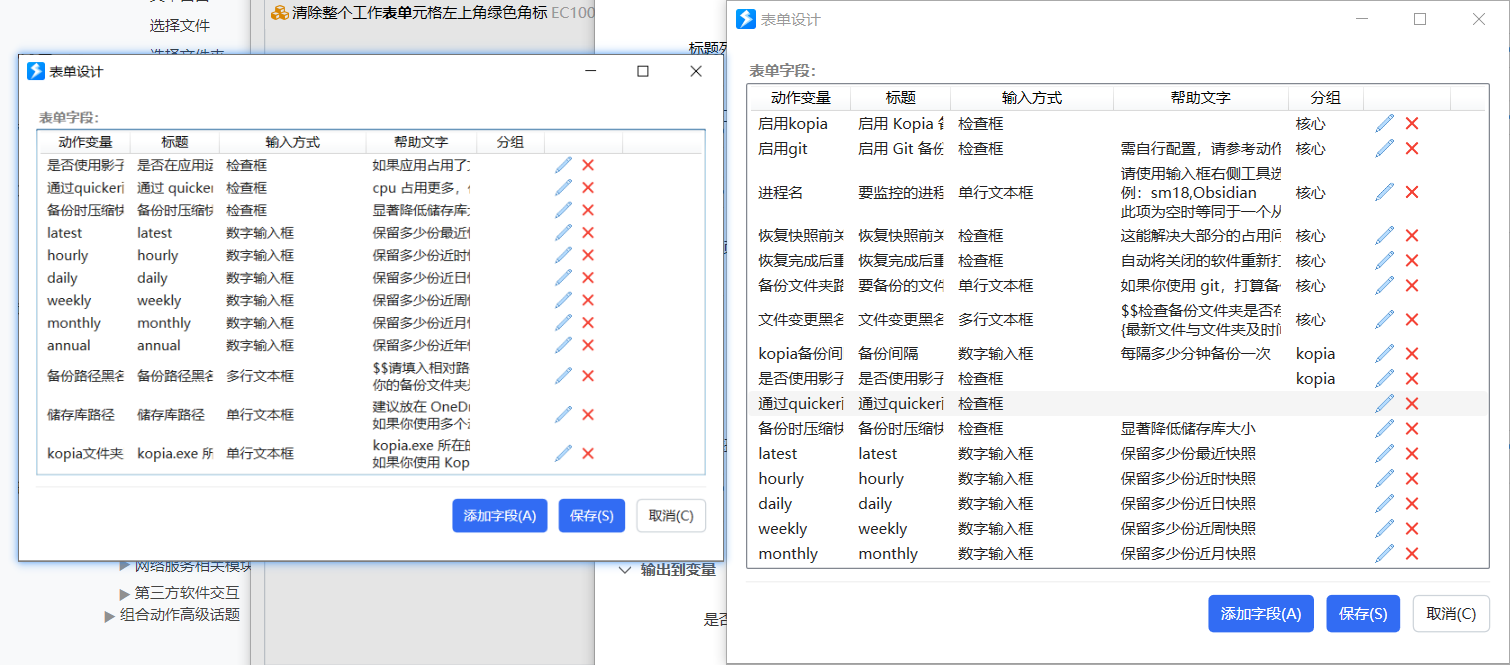Edit the monthly field in right dialog
The height and width of the screenshot is (665, 1510).
[1384, 553]
